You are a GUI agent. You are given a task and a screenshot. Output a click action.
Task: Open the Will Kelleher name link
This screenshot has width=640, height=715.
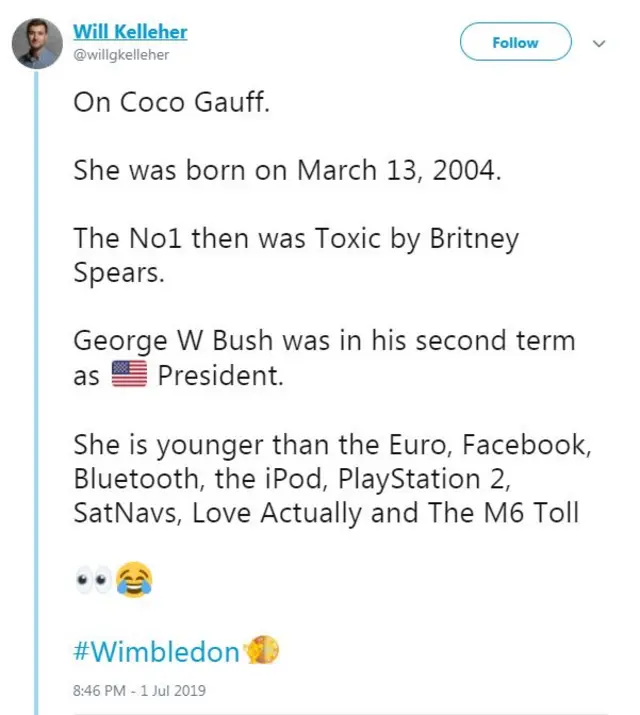[x=130, y=32]
